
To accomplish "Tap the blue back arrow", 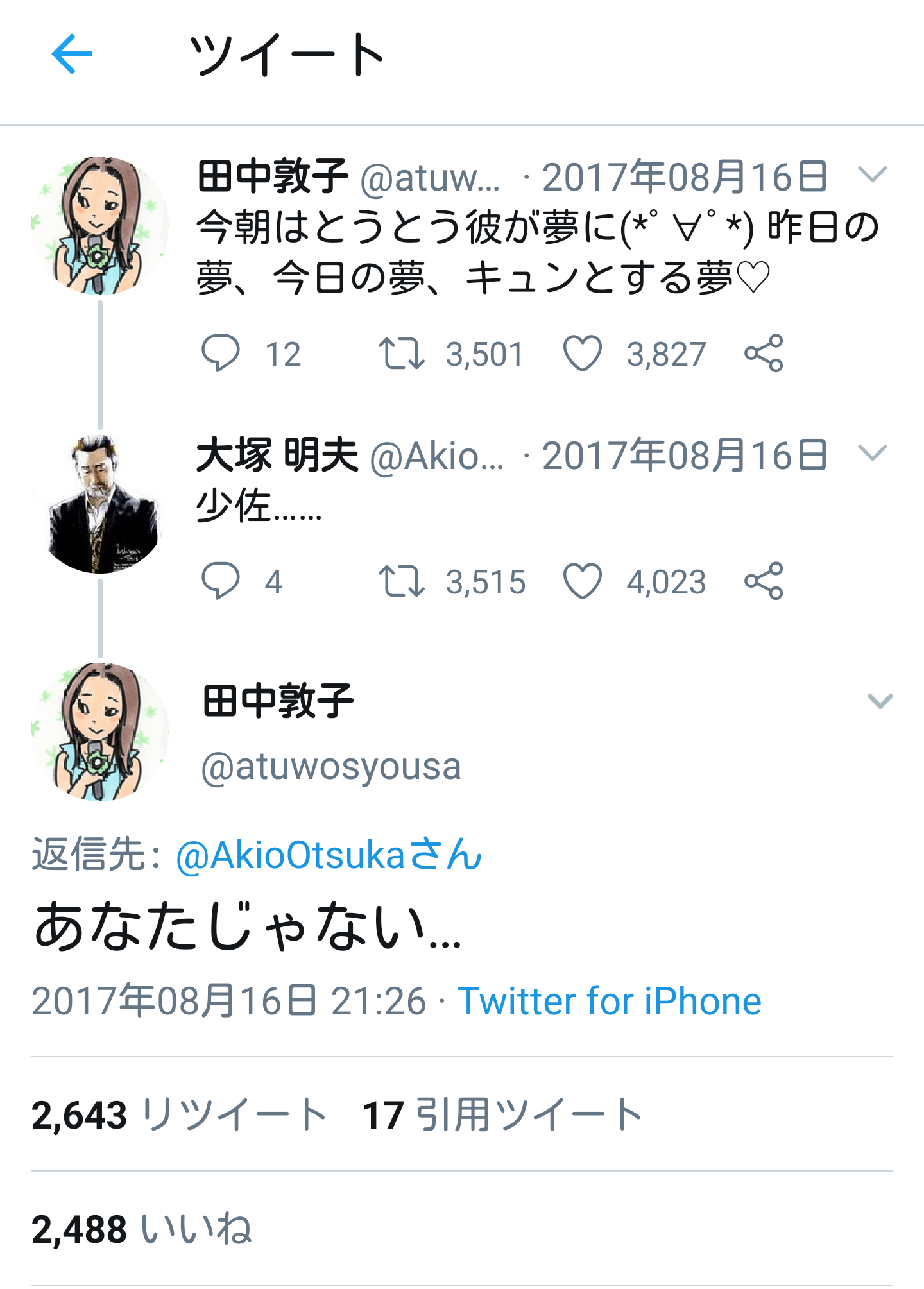I will click(72, 54).
